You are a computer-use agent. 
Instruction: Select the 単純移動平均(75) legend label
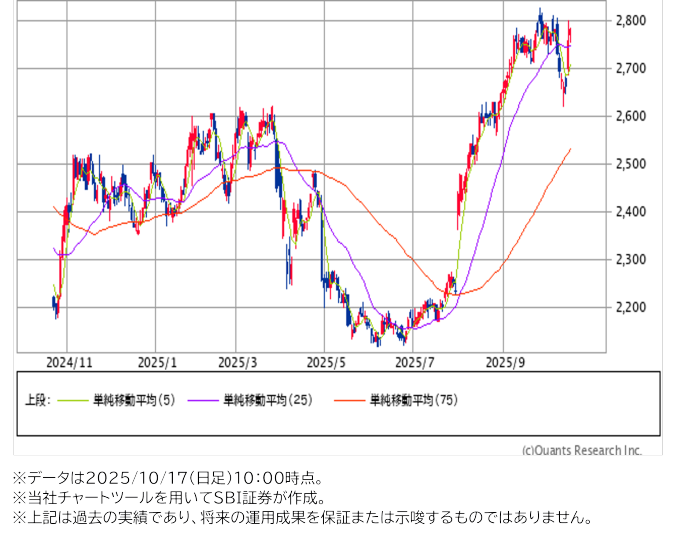[x=414, y=400]
